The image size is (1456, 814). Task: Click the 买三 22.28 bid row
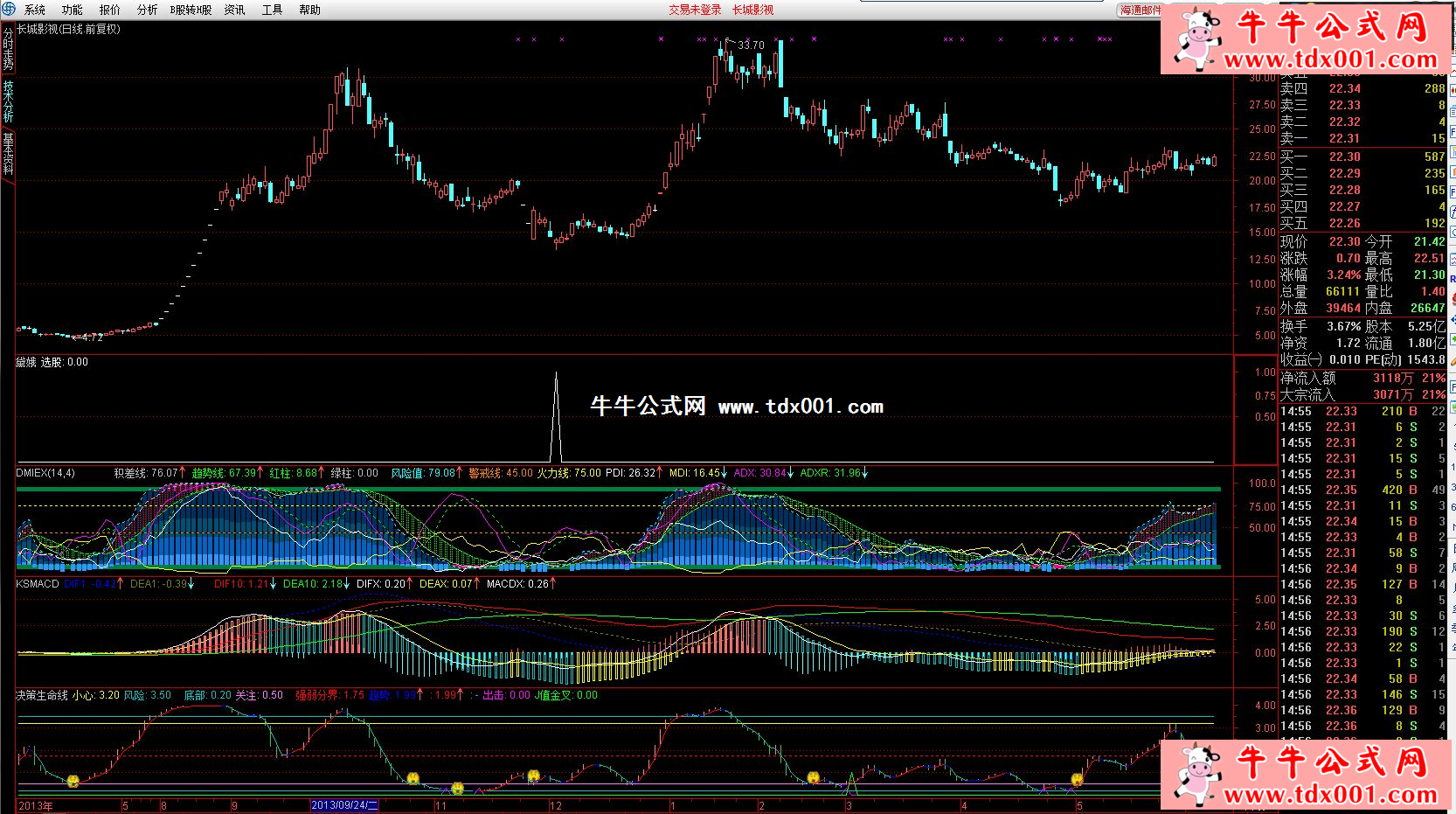click(x=1362, y=190)
